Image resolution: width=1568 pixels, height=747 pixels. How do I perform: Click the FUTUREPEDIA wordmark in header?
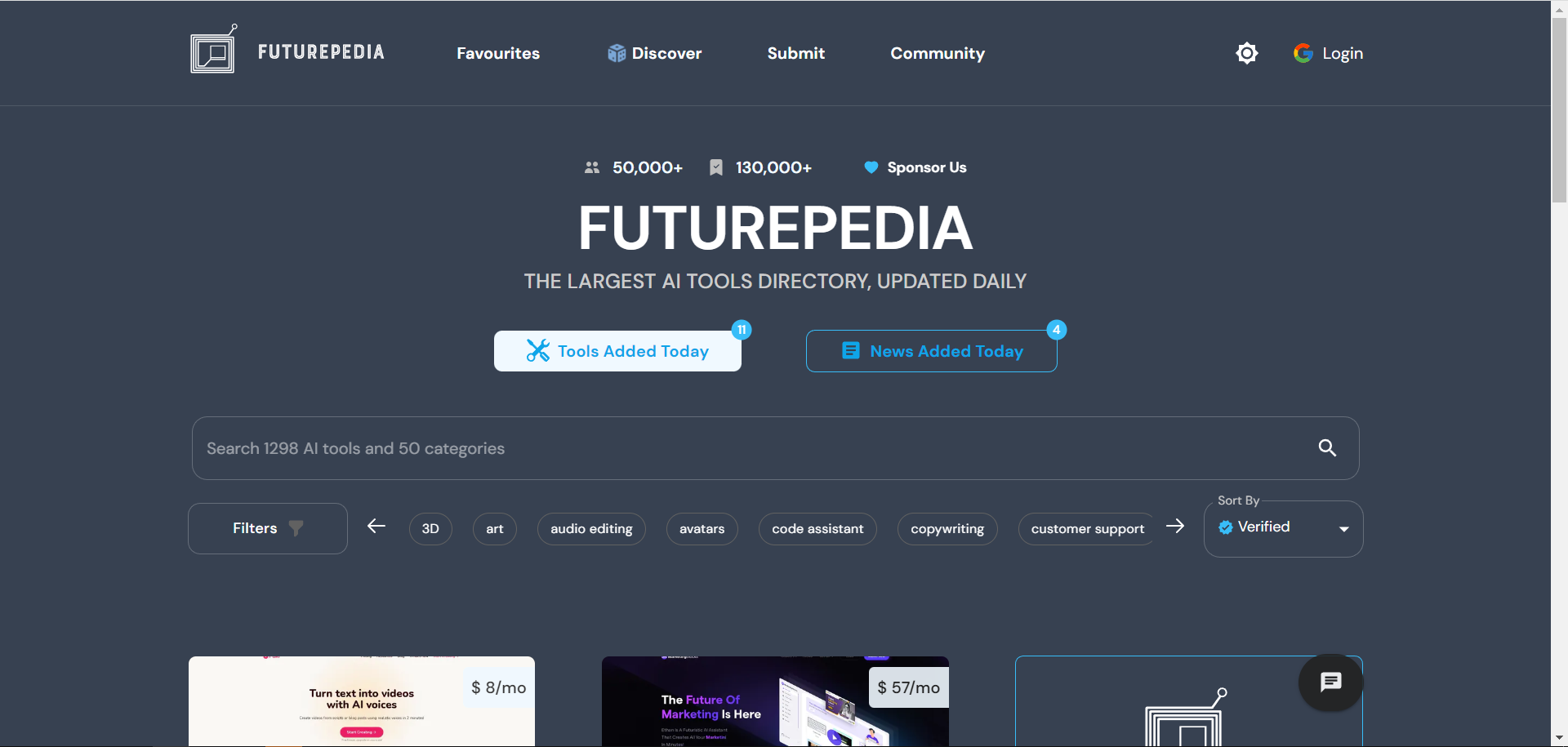[x=321, y=52]
